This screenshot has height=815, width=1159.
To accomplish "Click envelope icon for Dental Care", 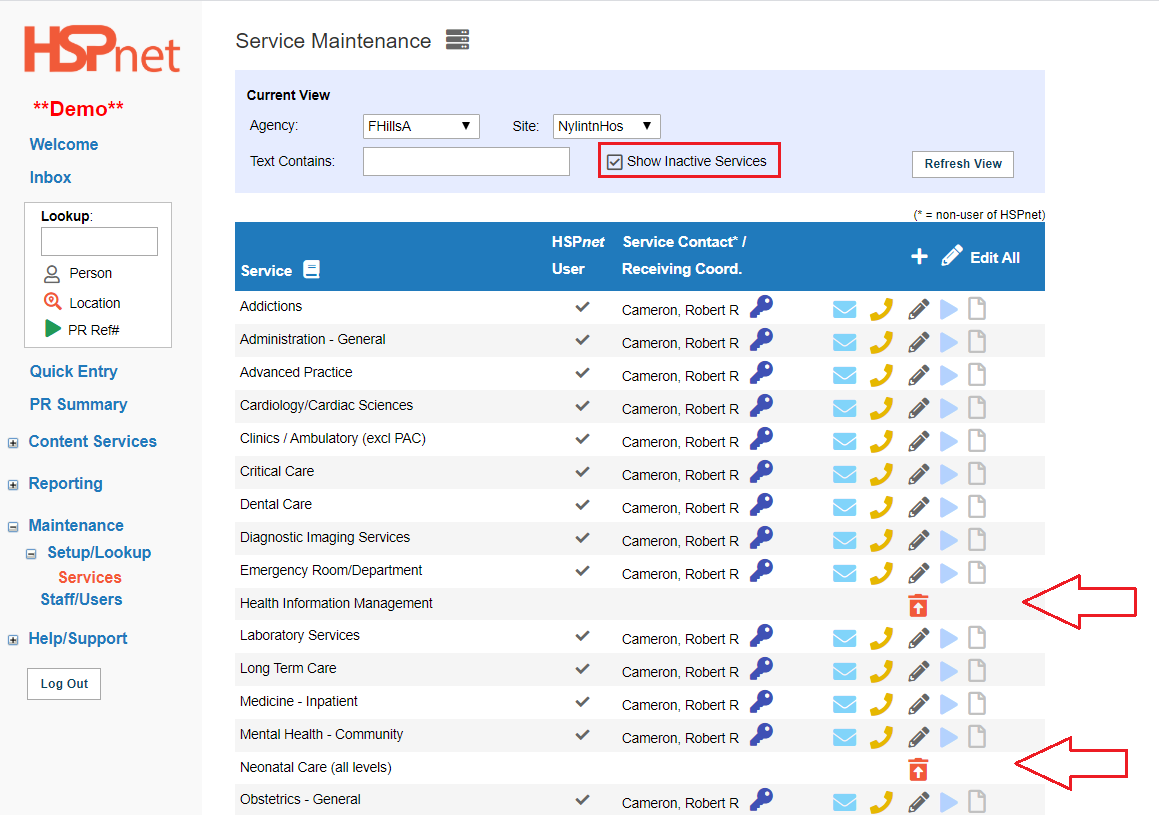I will (844, 507).
